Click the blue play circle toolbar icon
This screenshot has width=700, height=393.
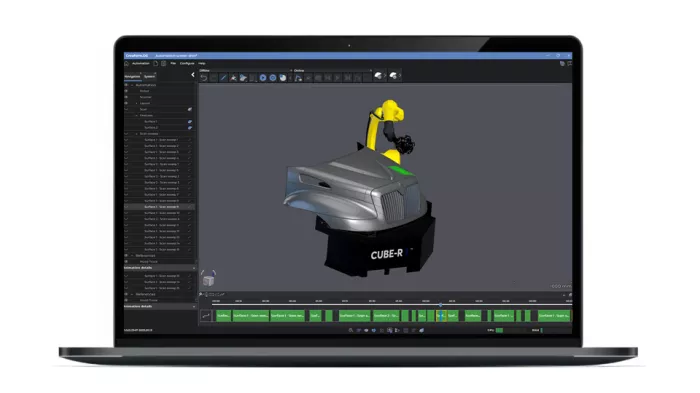pyautogui.click(x=263, y=78)
